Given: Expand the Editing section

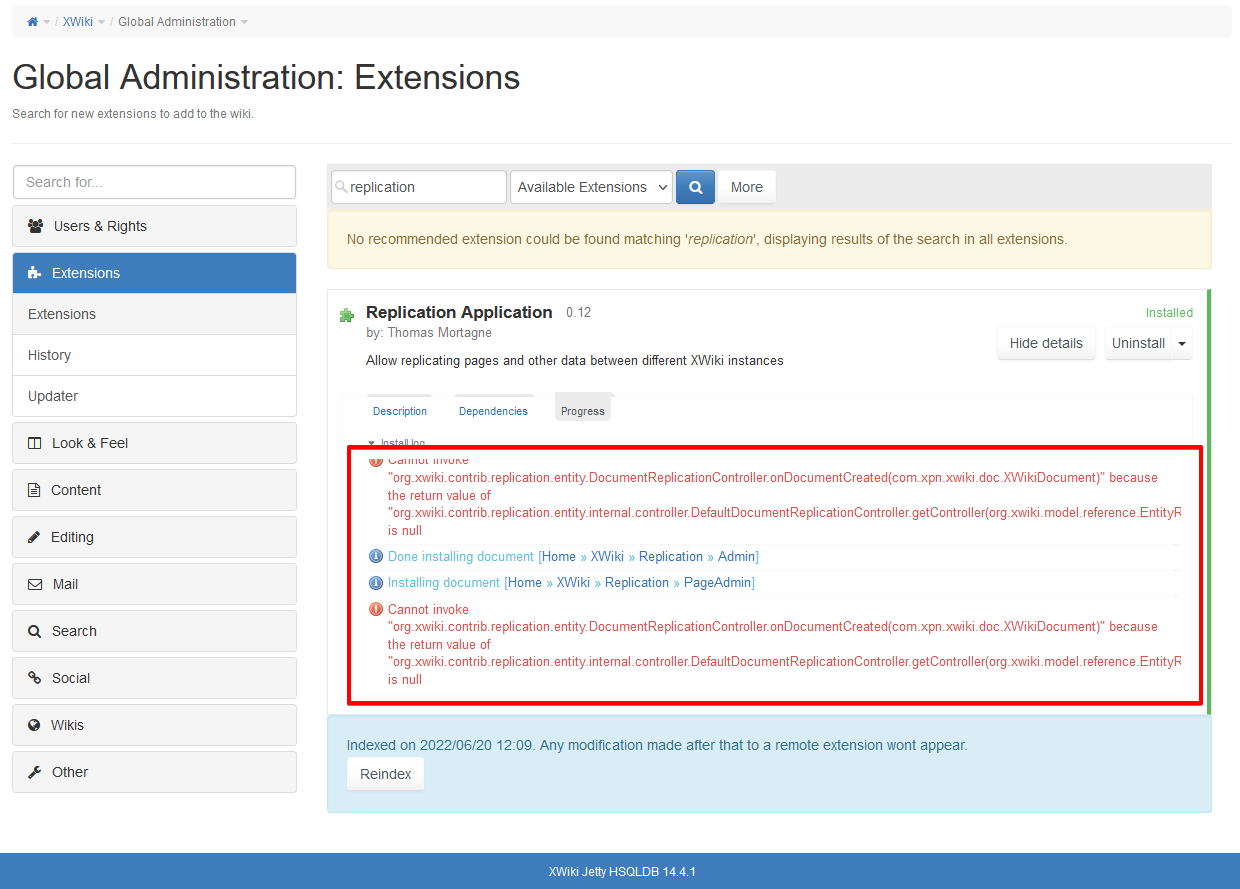Looking at the screenshot, I should [x=155, y=537].
